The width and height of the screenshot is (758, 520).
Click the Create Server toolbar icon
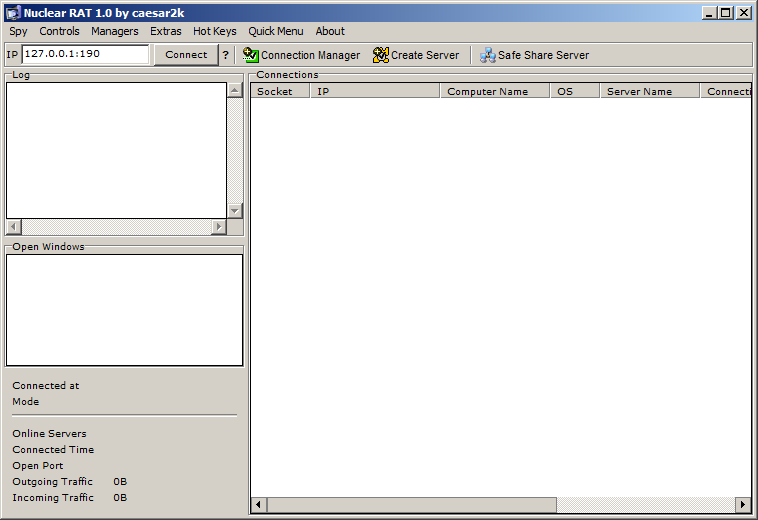pos(381,55)
